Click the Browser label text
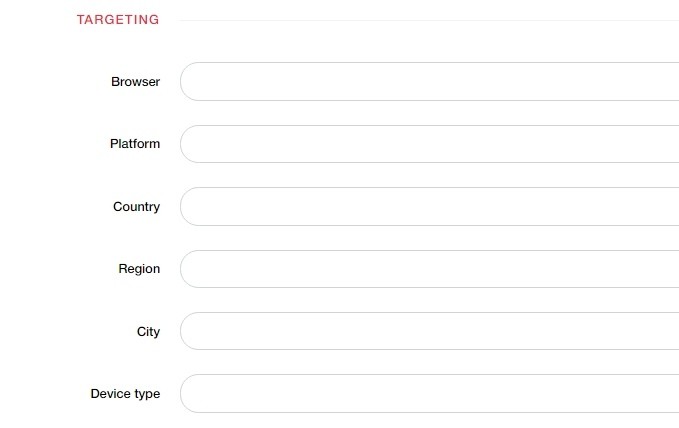The image size is (679, 428). pos(135,82)
